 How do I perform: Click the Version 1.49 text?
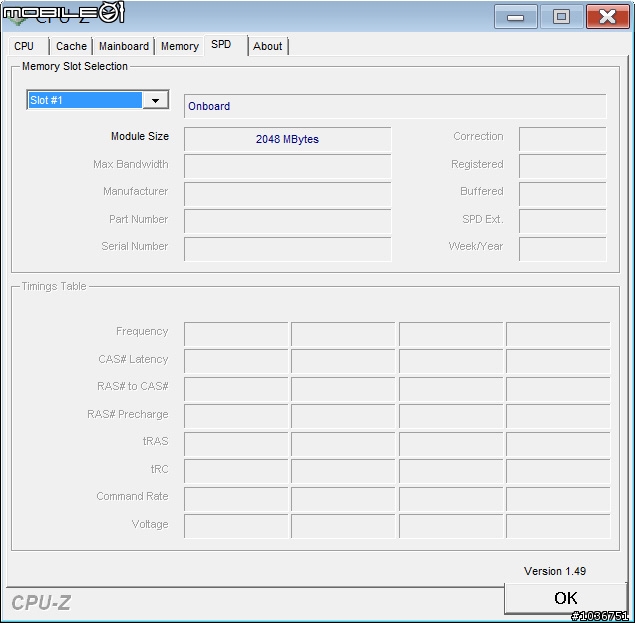pos(555,571)
